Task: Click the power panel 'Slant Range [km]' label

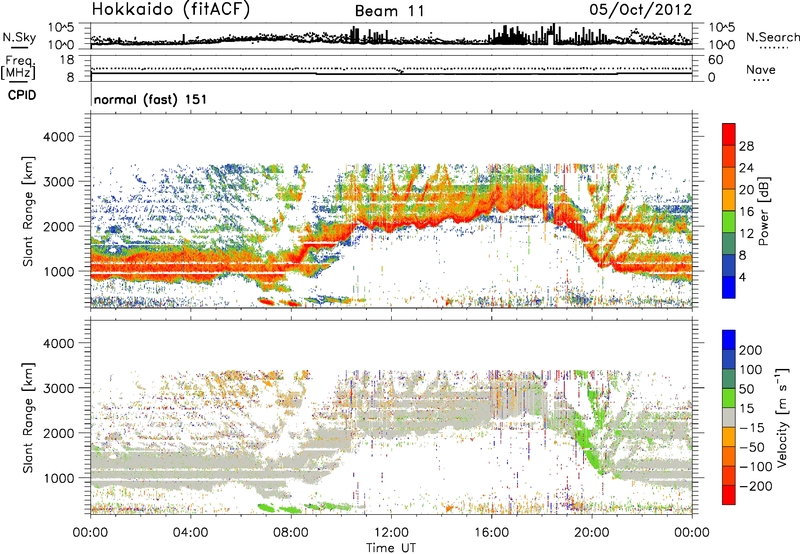Action: tap(28, 211)
